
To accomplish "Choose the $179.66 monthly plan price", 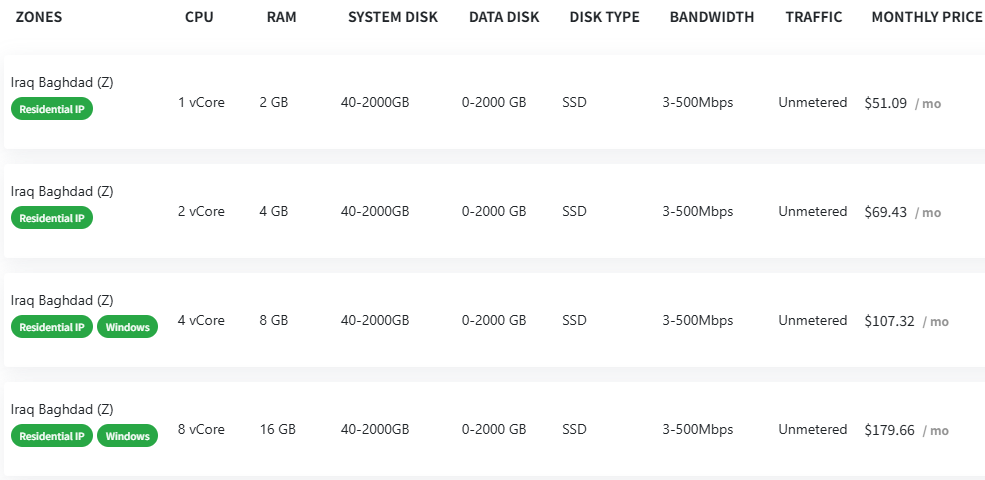I will click(x=890, y=430).
